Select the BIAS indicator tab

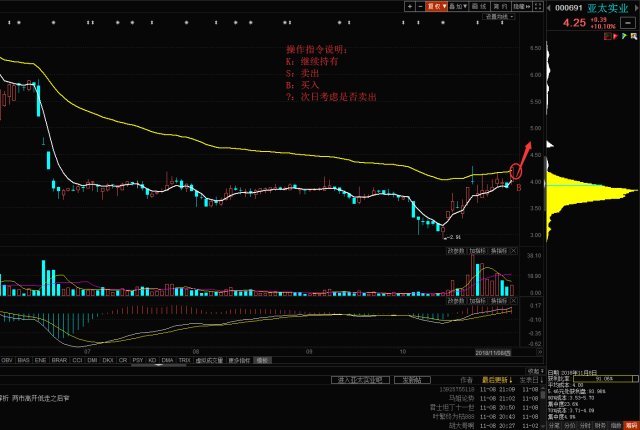[23, 359]
